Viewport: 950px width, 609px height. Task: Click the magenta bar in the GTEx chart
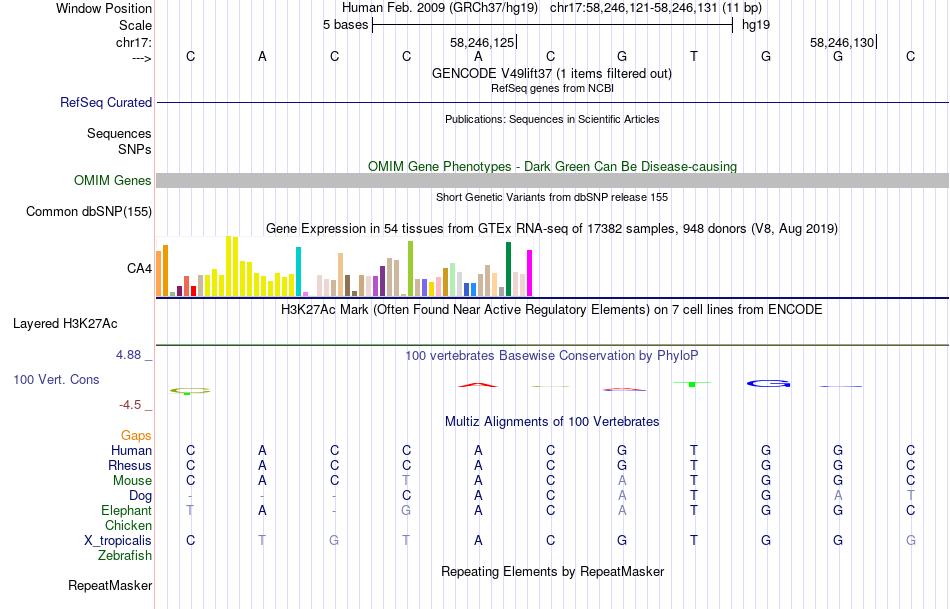(530, 273)
